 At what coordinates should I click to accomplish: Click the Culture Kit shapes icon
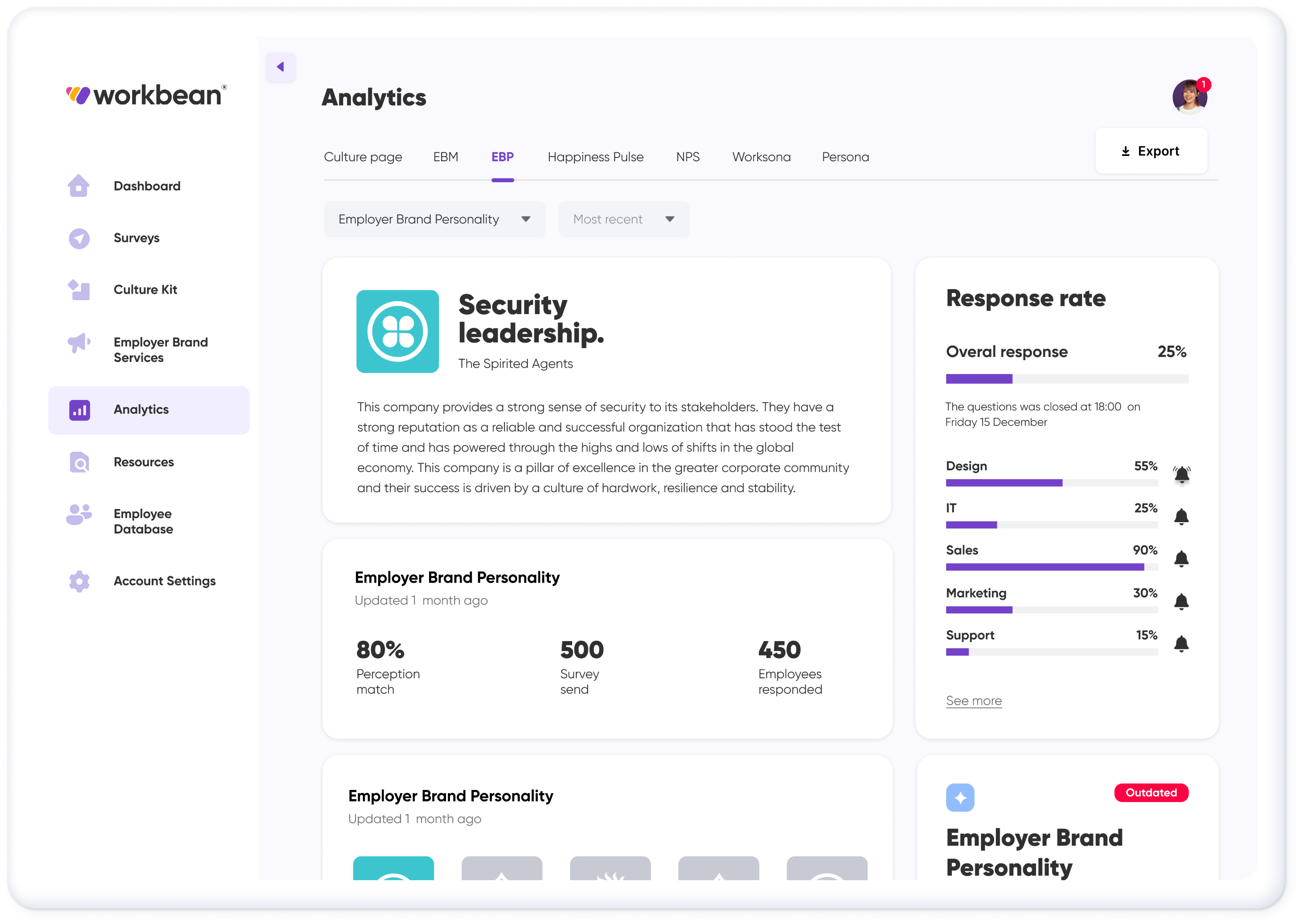(x=79, y=290)
